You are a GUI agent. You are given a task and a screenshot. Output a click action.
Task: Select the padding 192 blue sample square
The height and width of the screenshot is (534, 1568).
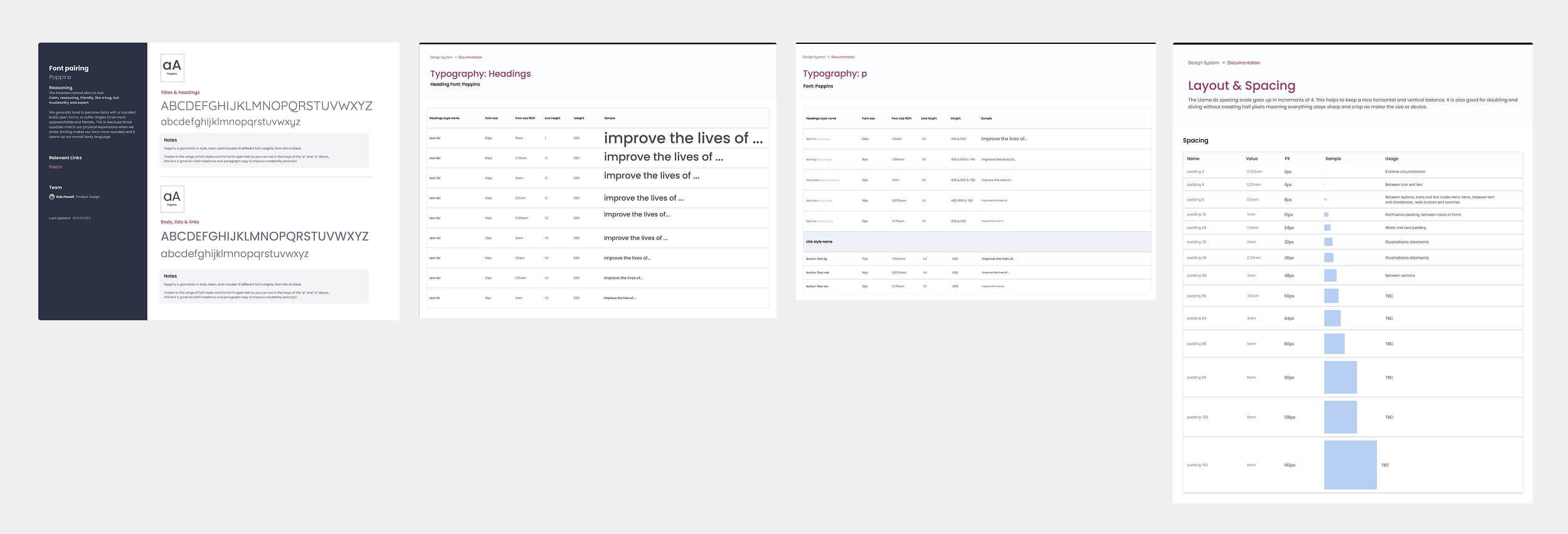(1350, 465)
